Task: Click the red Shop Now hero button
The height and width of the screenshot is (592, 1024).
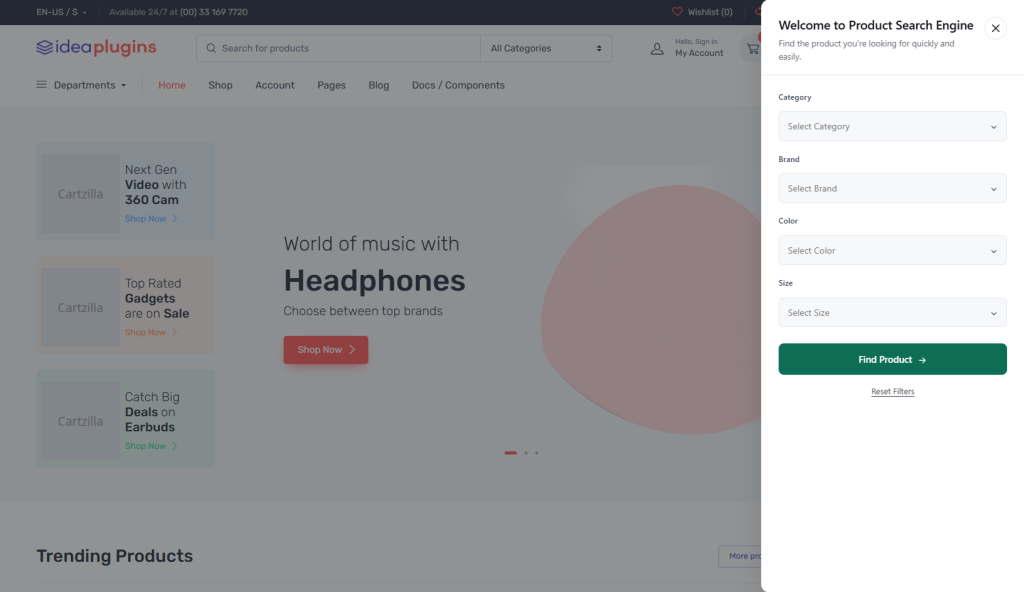Action: 325,350
